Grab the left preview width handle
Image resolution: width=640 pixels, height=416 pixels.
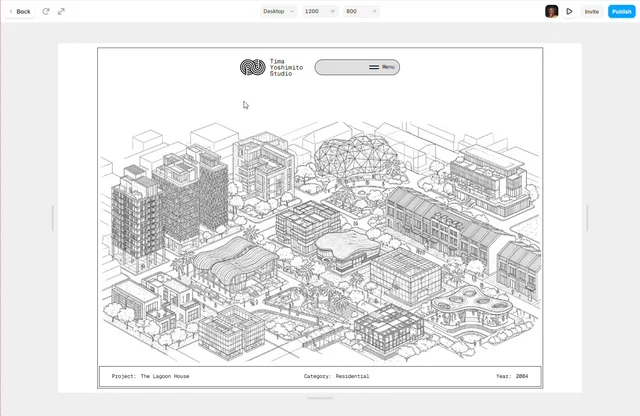(x=53, y=218)
